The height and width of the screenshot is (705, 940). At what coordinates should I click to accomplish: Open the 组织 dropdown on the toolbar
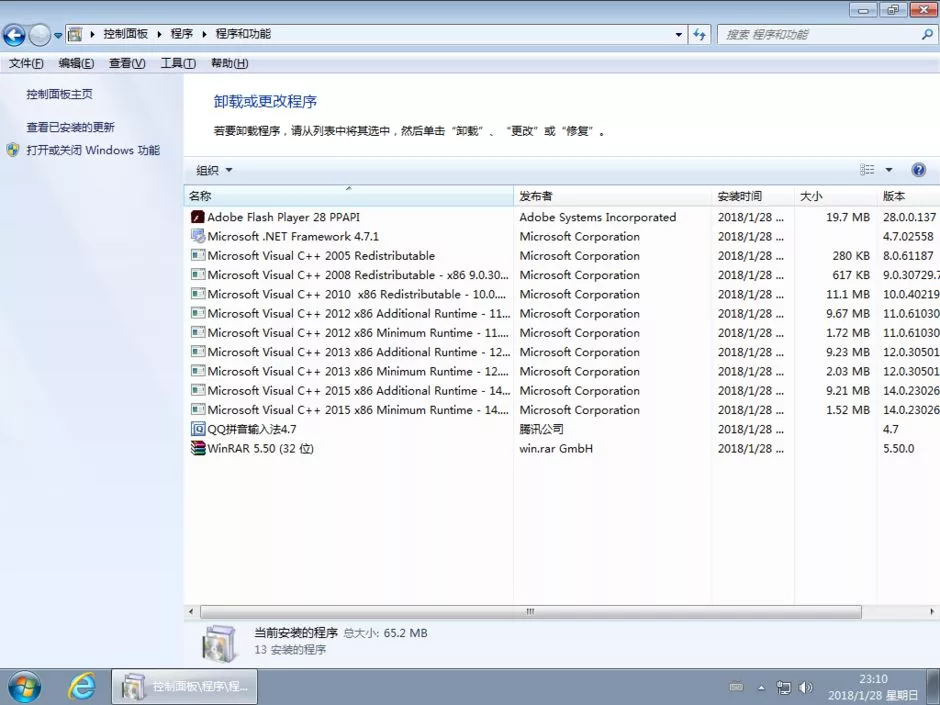pos(212,169)
